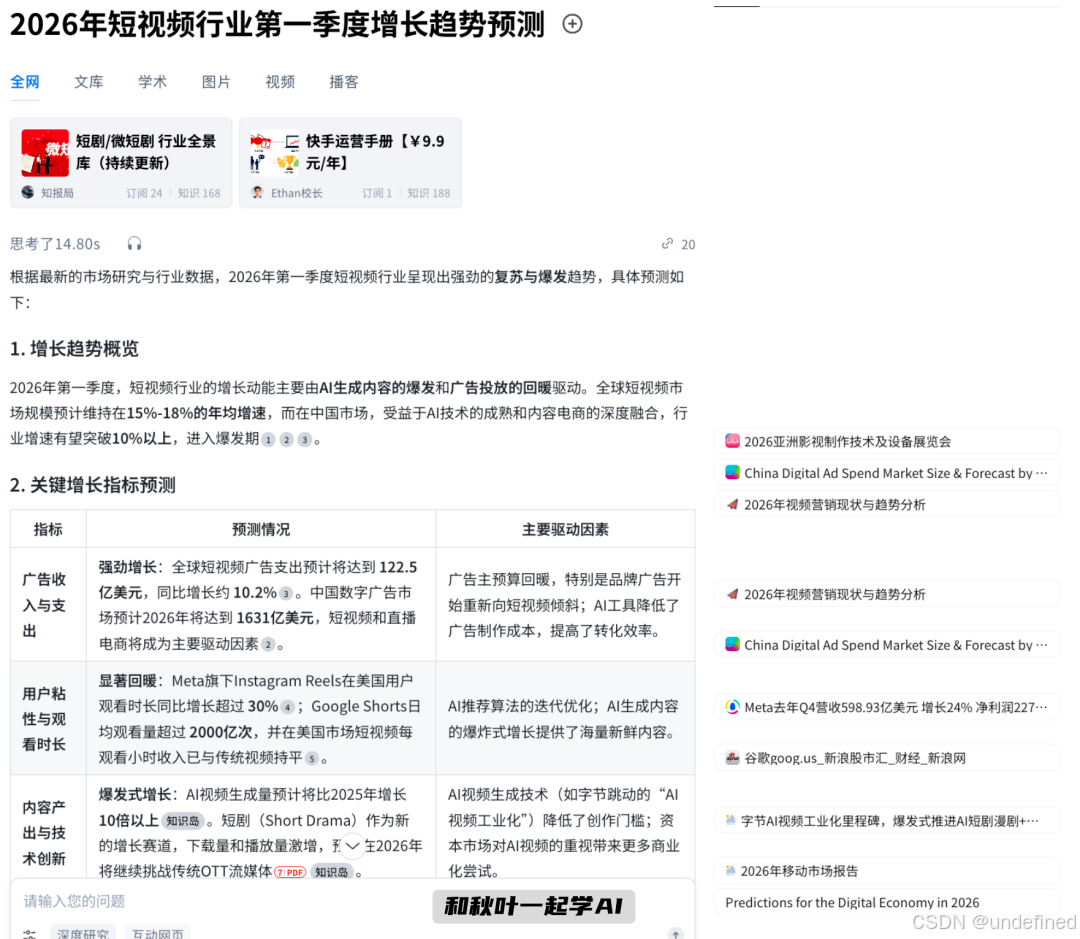Screen dimensions: 1080x939
Task: Enable the 互动网页 option
Action: tap(157, 933)
